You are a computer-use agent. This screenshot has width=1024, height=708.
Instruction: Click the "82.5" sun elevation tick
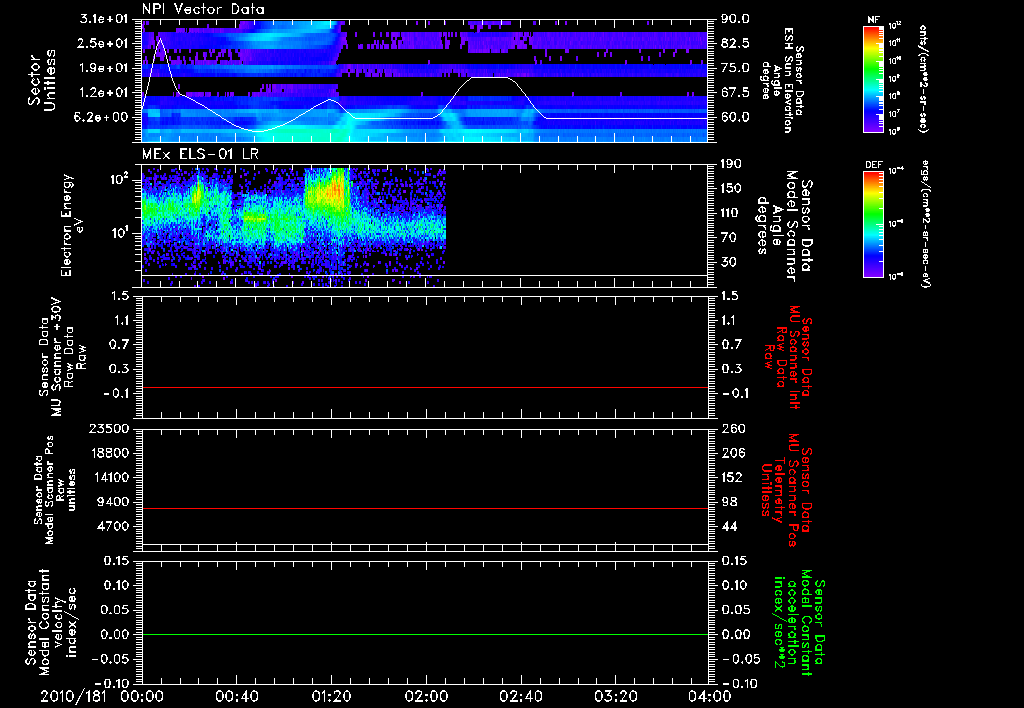(735, 43)
